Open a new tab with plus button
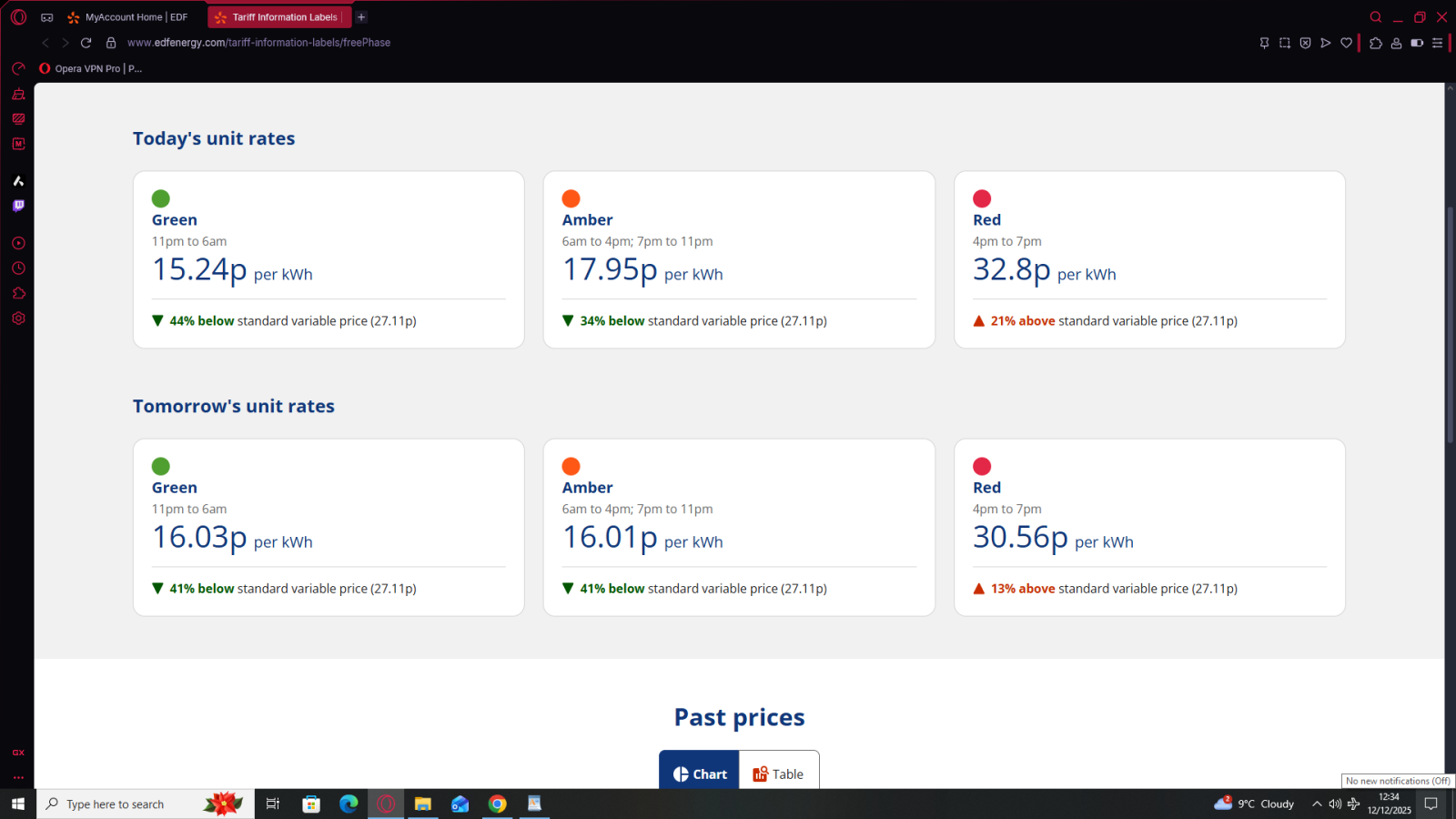 click(361, 17)
